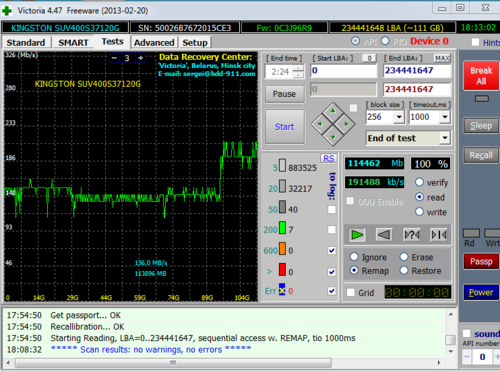
Task: Click the red slow block indicator
Action: tap(282, 270)
